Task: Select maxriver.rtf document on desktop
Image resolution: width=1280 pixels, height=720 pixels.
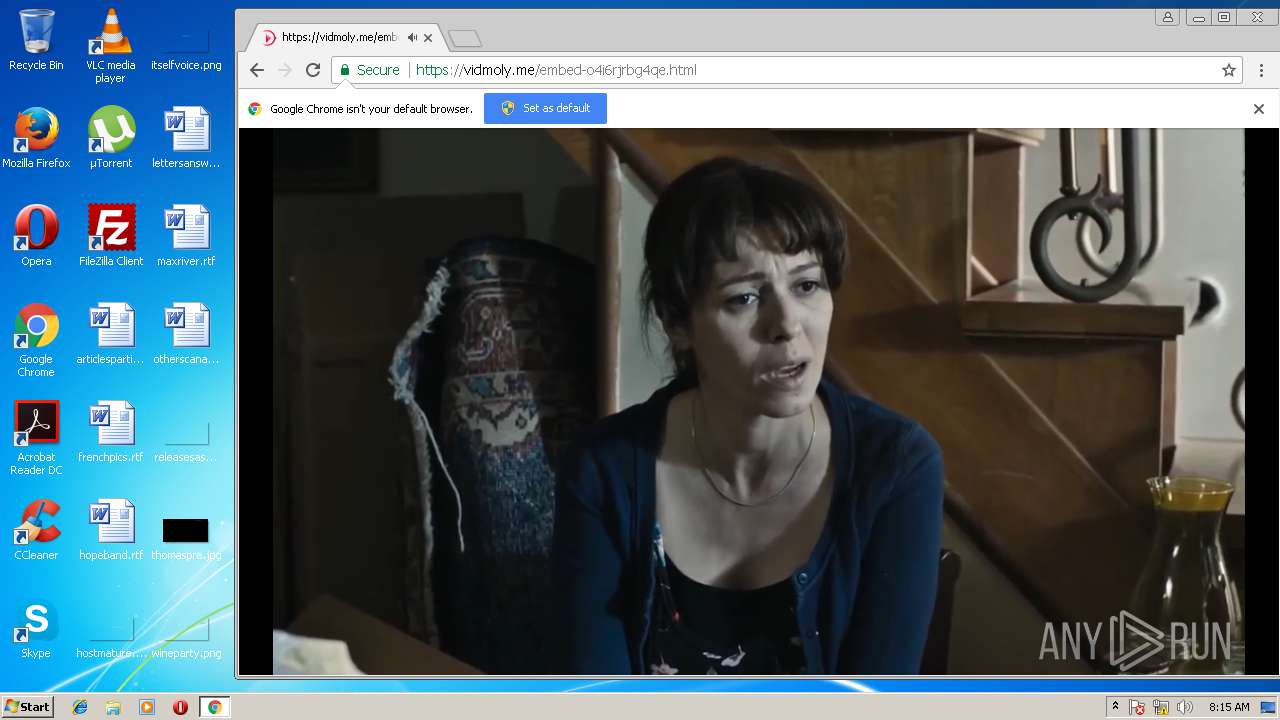Action: (x=186, y=235)
